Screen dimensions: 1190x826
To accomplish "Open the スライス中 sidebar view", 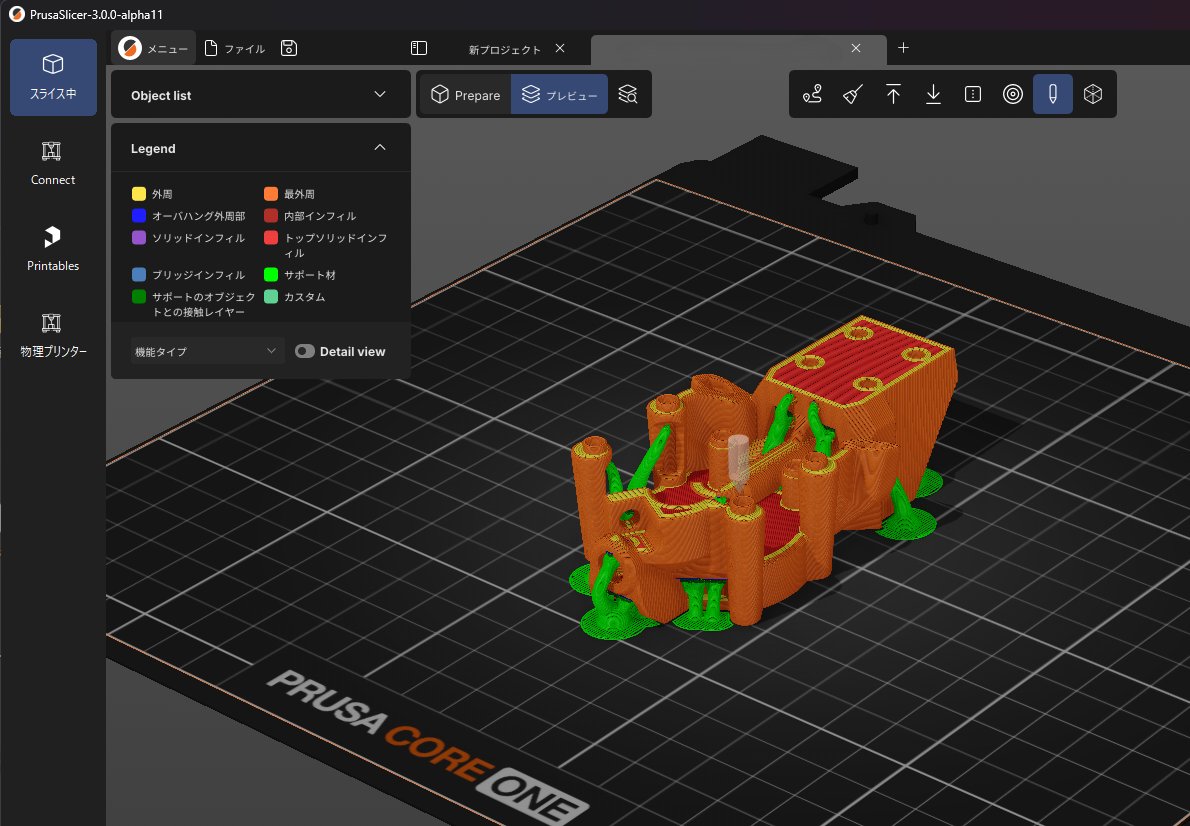I will (x=53, y=77).
